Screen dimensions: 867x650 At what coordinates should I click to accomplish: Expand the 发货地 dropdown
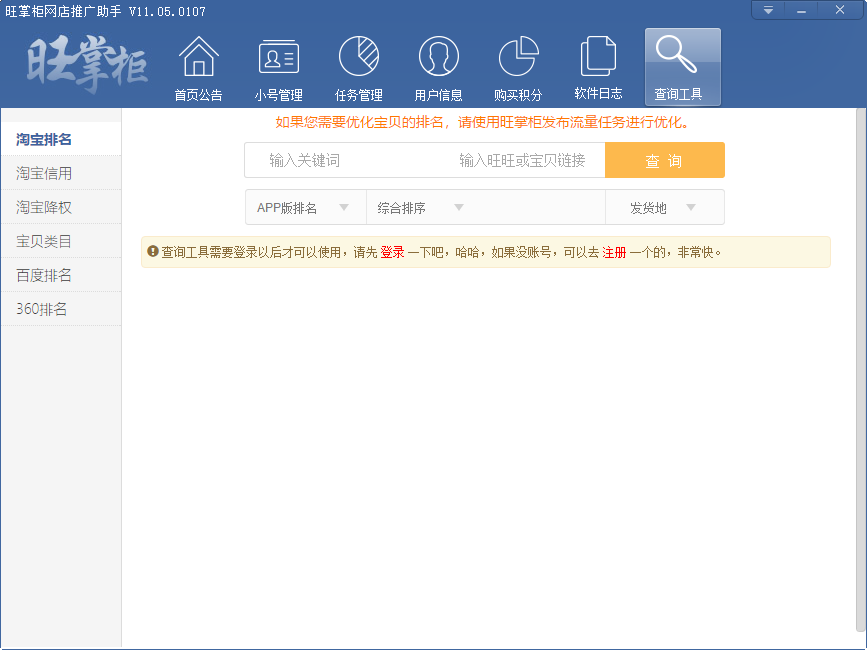pos(665,207)
